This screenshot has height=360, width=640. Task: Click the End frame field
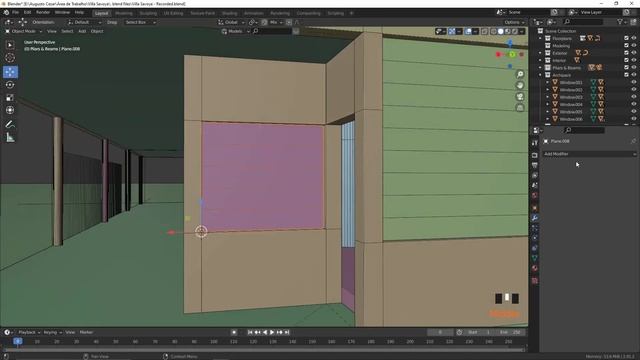pos(511,332)
